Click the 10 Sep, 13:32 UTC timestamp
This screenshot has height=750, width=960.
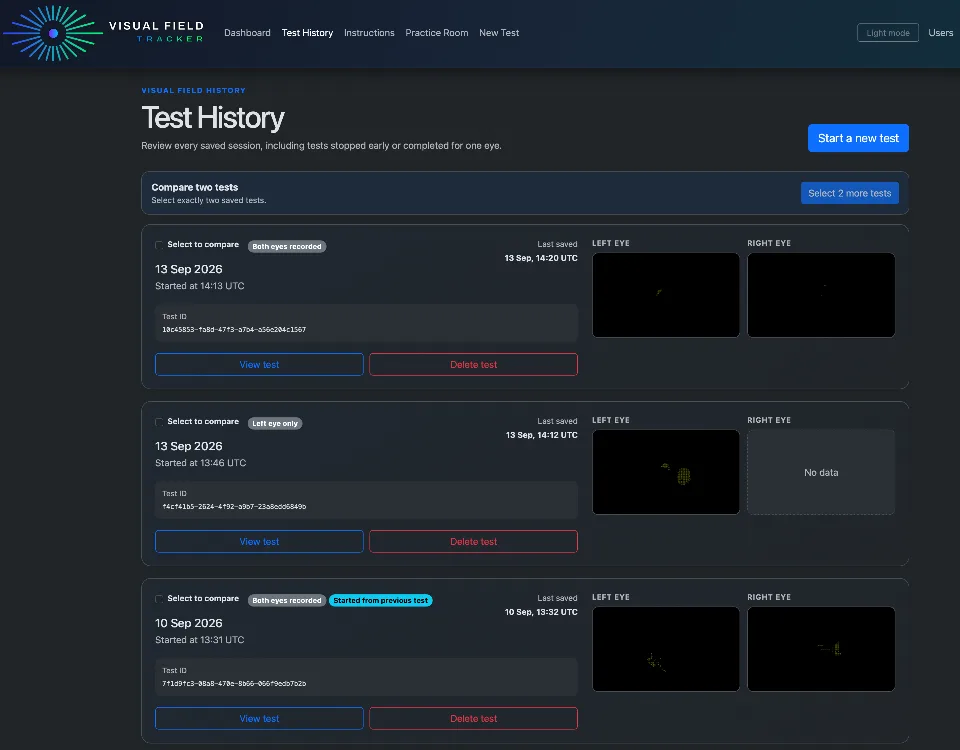[x=541, y=612]
